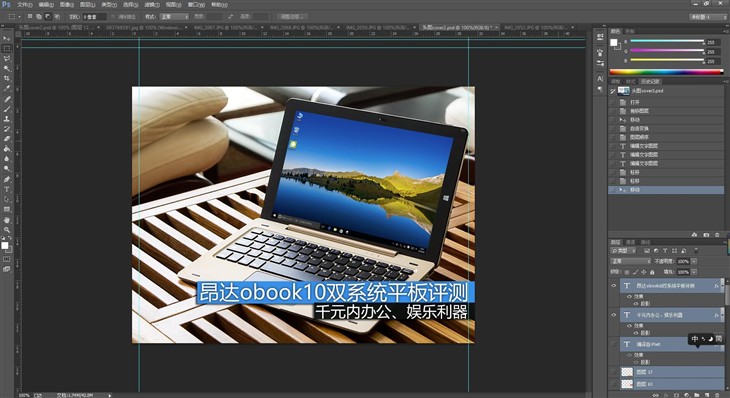Open the 滤镜 (Filter) menu
The image size is (730, 398).
pos(152,5)
